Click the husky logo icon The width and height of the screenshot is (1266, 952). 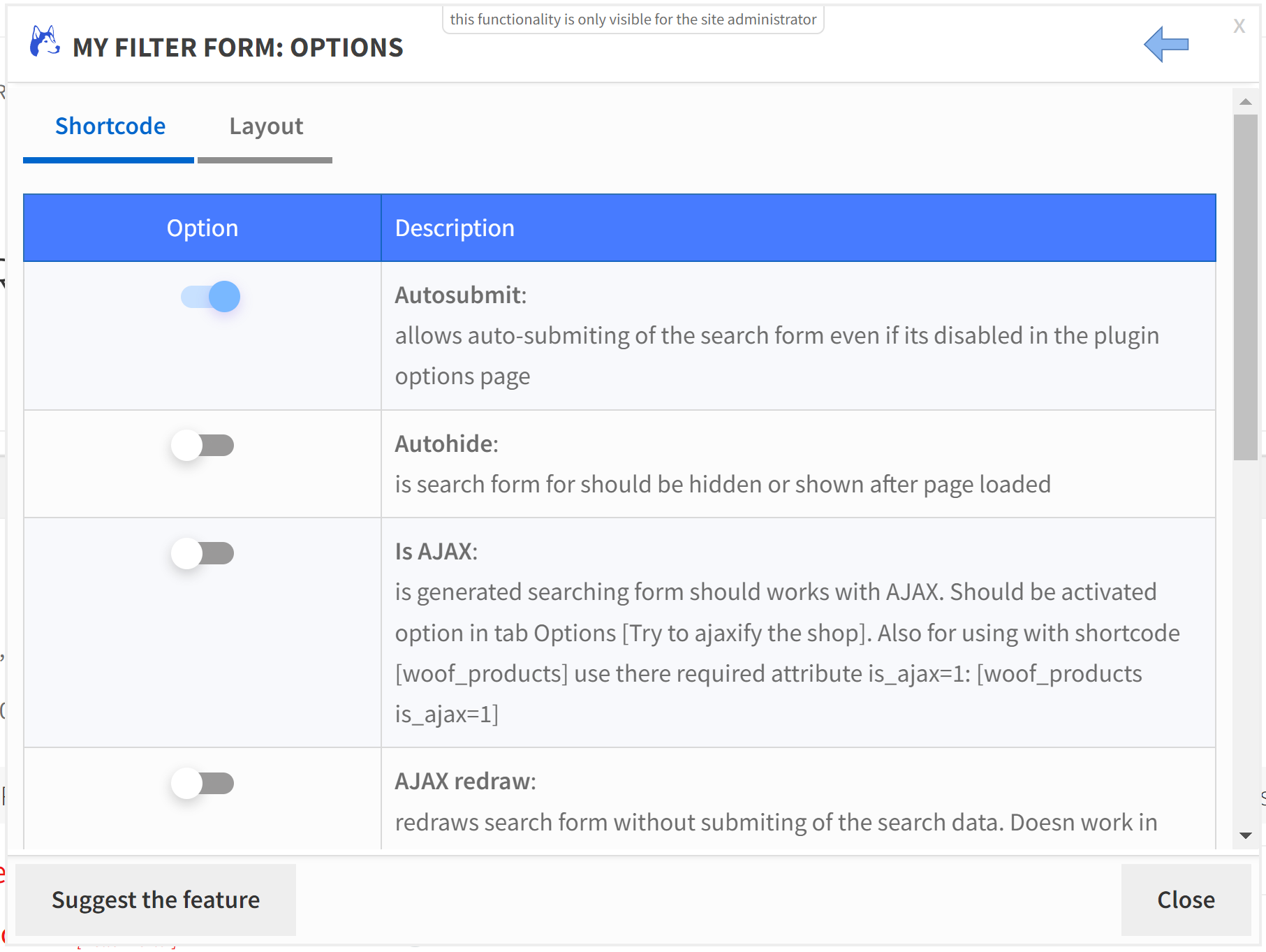coord(45,41)
